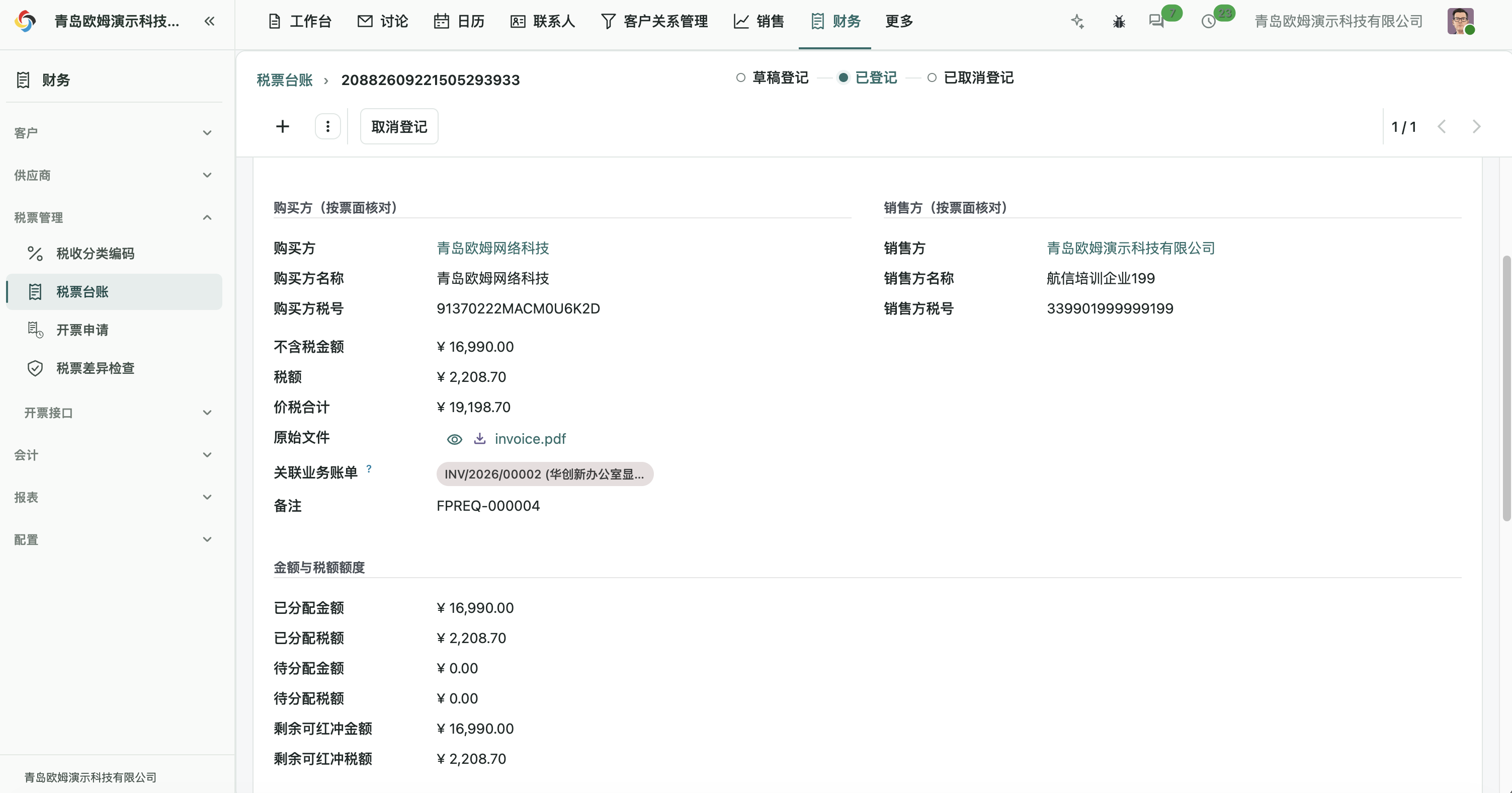This screenshot has width=1512, height=793.
Task: Select the 草稿登记 status
Action: point(772,77)
